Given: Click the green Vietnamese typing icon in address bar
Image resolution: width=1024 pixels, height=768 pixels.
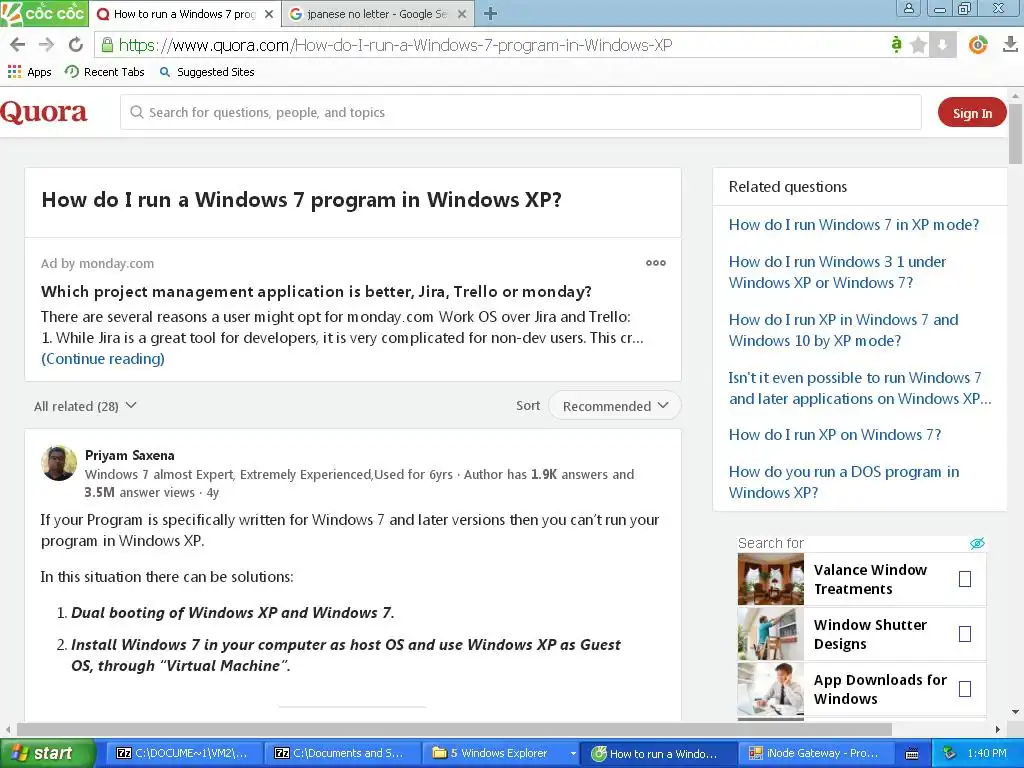Looking at the screenshot, I should coord(896,44).
